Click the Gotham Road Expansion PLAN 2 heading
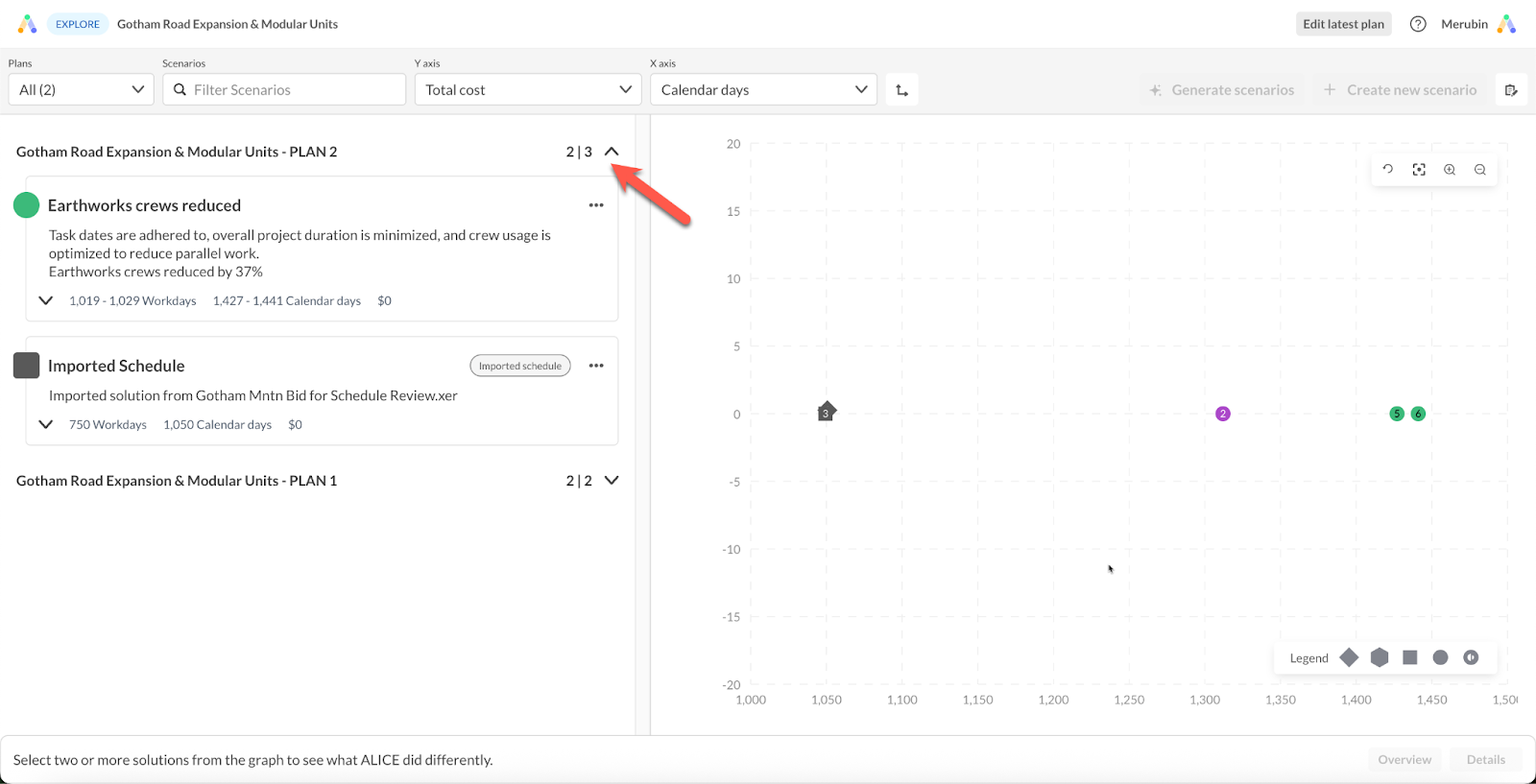 (x=177, y=152)
